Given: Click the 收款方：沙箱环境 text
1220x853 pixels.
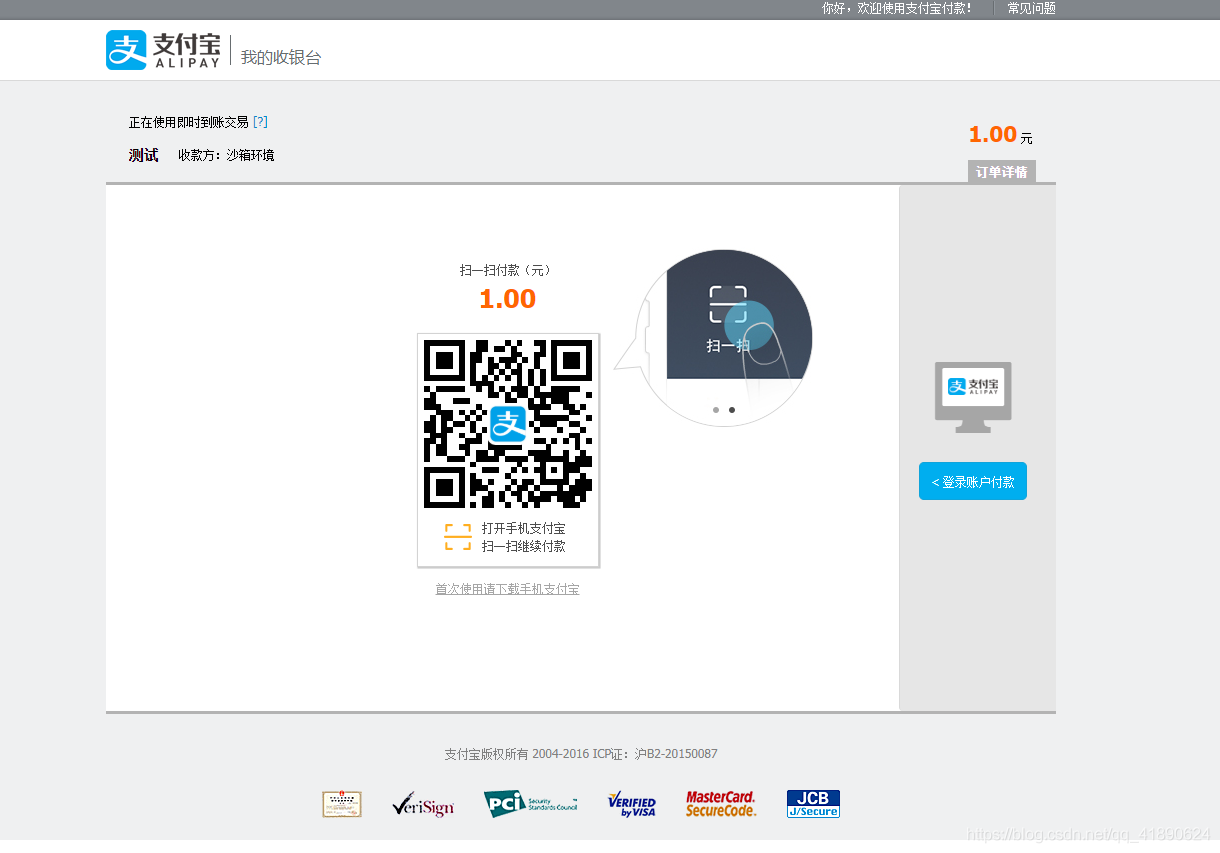Looking at the screenshot, I should [226, 155].
